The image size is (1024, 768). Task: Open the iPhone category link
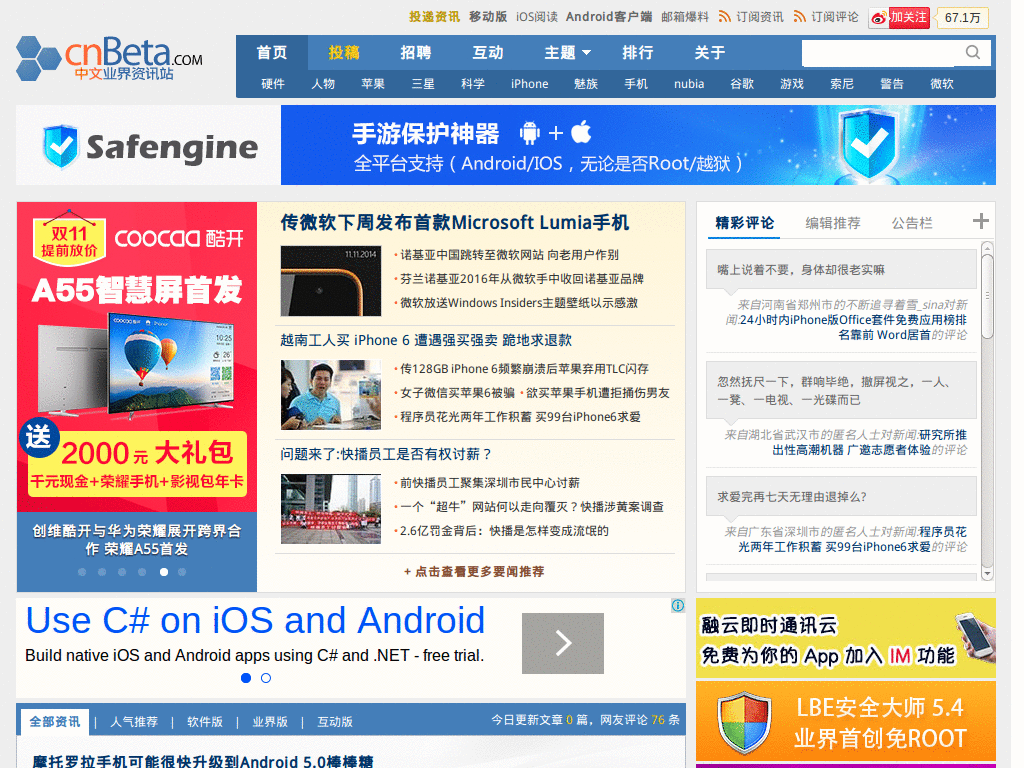click(530, 84)
